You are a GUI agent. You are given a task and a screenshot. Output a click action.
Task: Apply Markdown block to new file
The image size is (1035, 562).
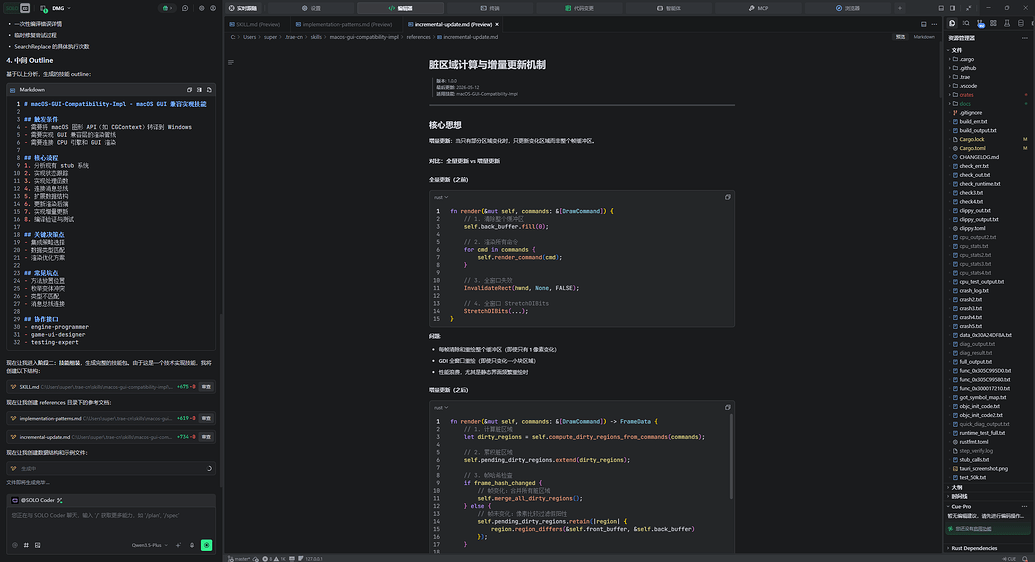point(209,90)
